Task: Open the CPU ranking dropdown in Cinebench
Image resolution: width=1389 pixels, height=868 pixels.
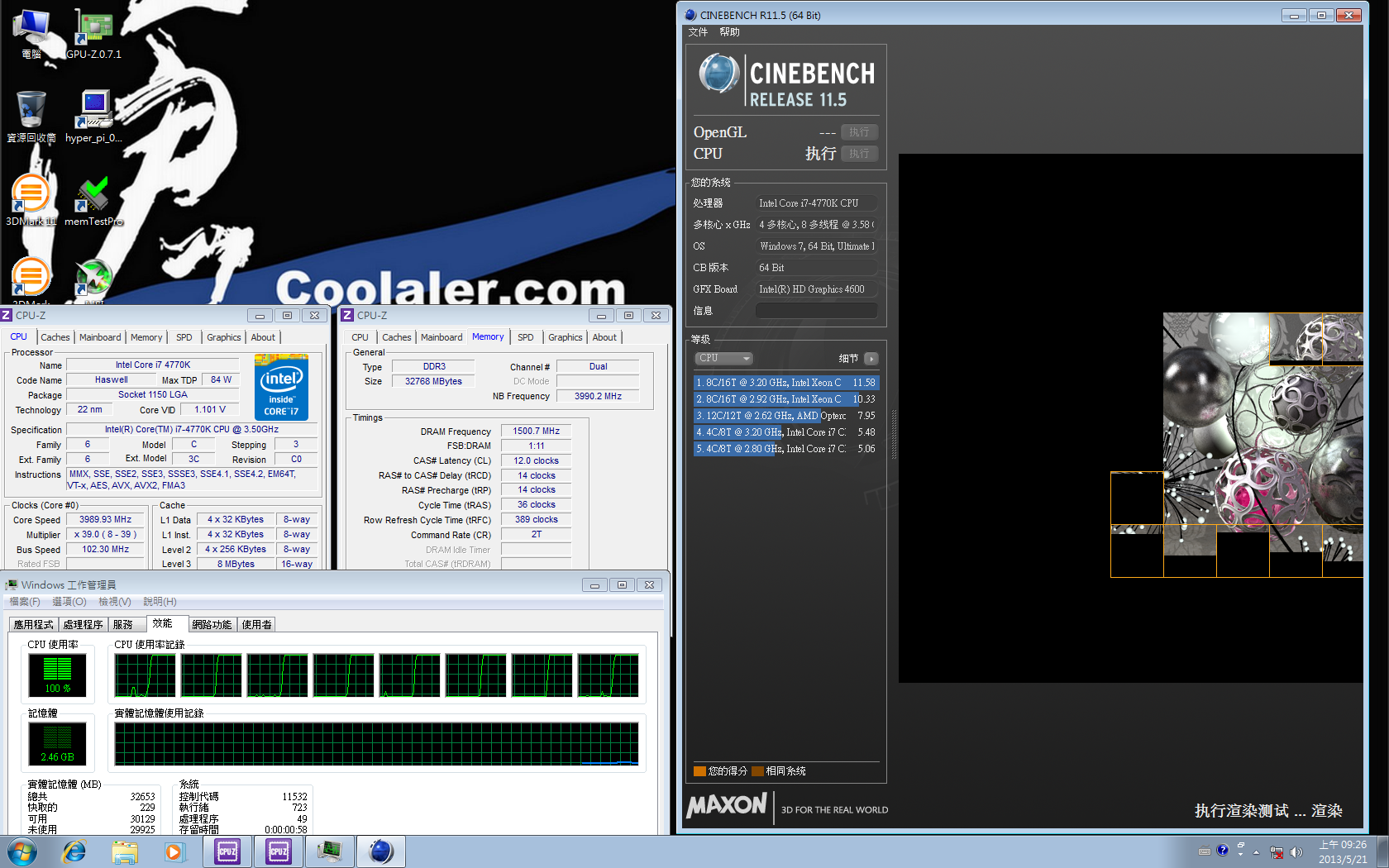Action: click(x=723, y=359)
